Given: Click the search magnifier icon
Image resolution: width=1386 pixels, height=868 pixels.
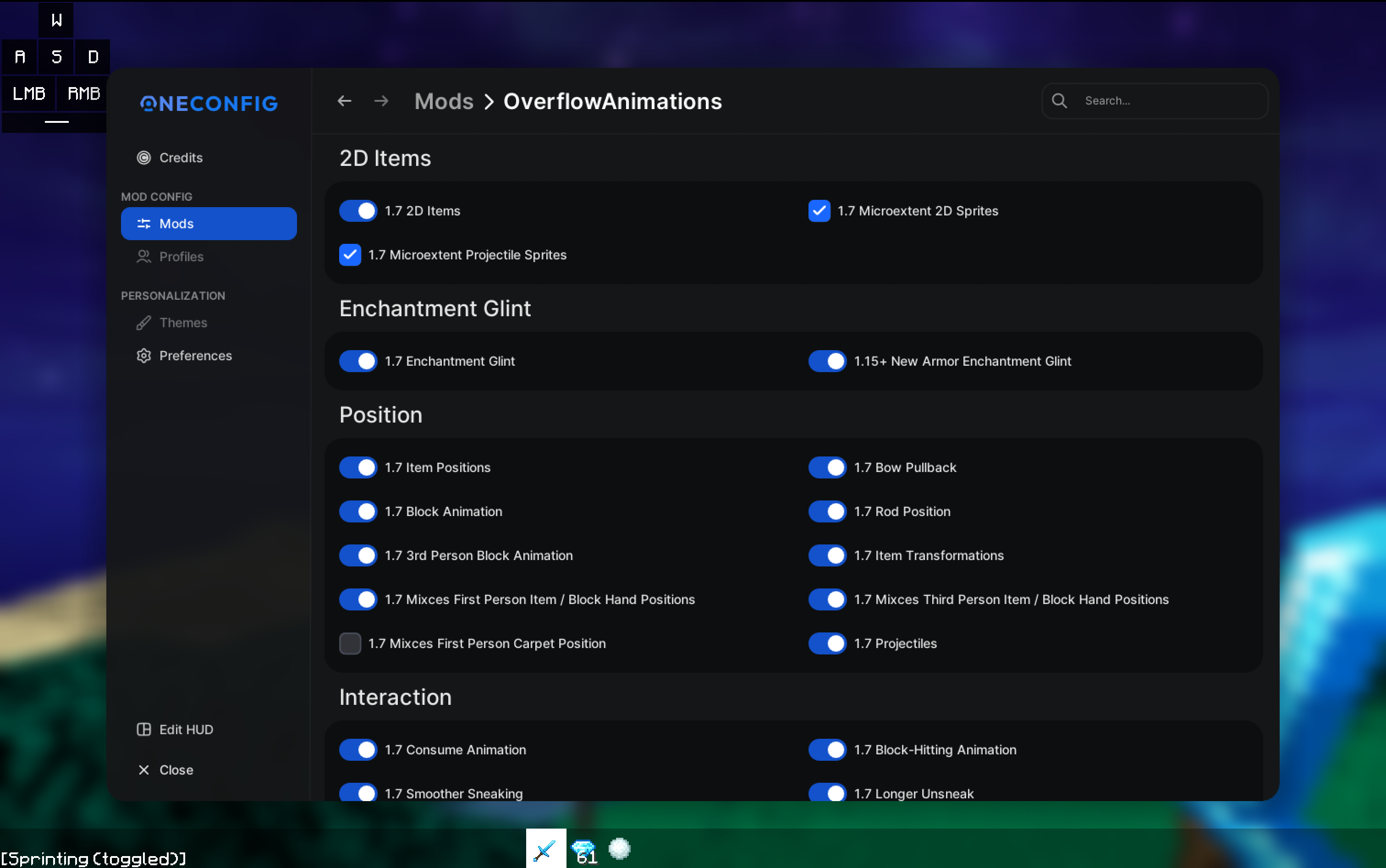Looking at the screenshot, I should point(1059,101).
